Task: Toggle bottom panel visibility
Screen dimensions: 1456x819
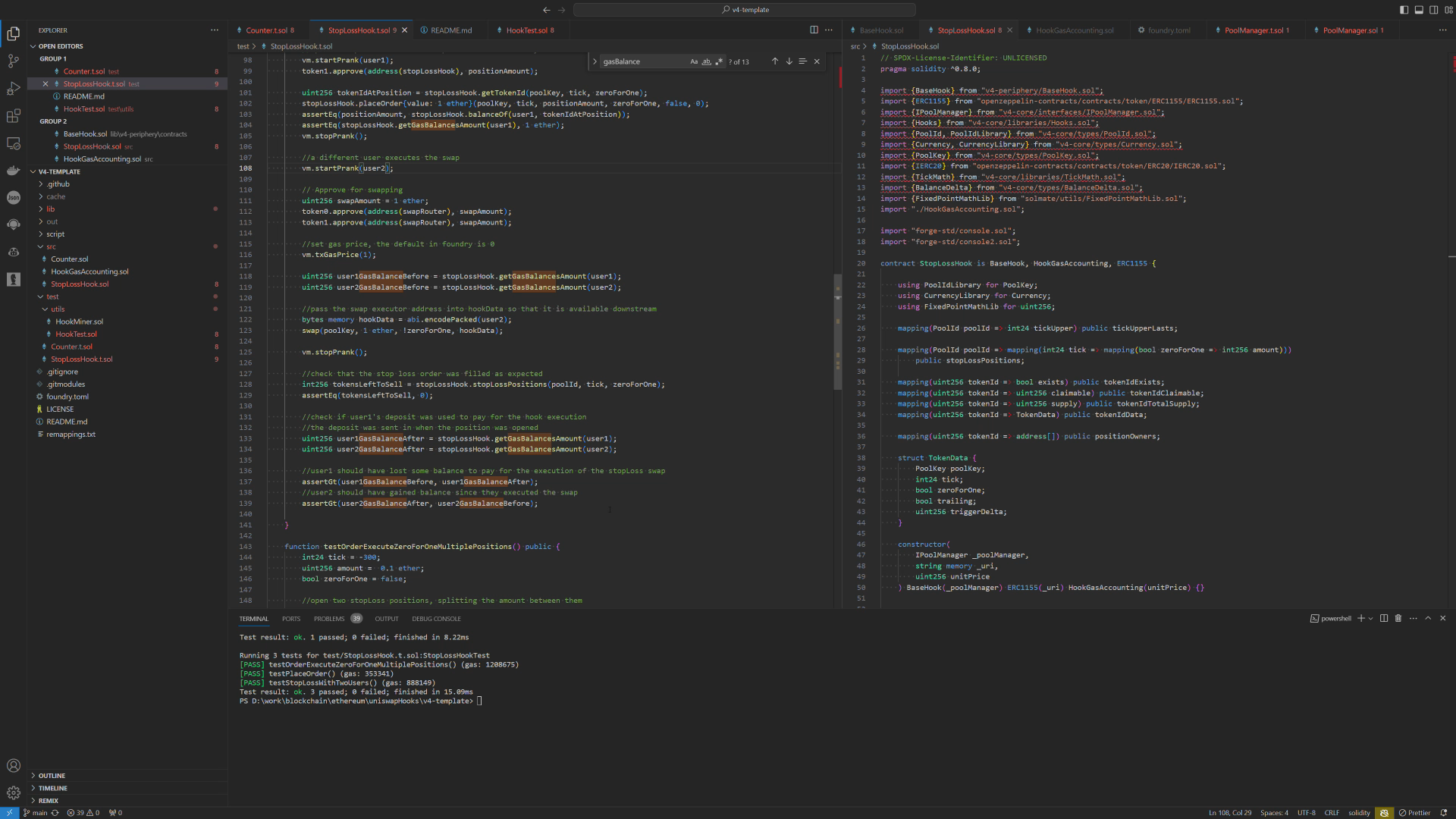Action: 1419,10
